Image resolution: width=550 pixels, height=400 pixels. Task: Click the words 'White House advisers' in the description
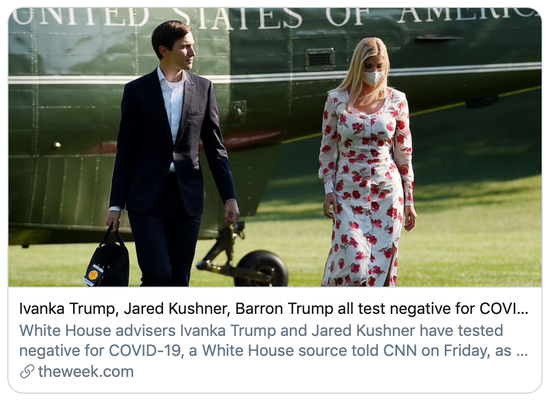[x=98, y=331]
